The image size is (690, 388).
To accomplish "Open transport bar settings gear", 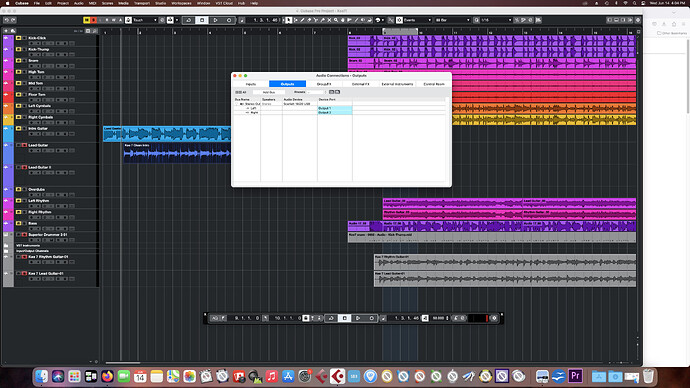I will click(494, 318).
